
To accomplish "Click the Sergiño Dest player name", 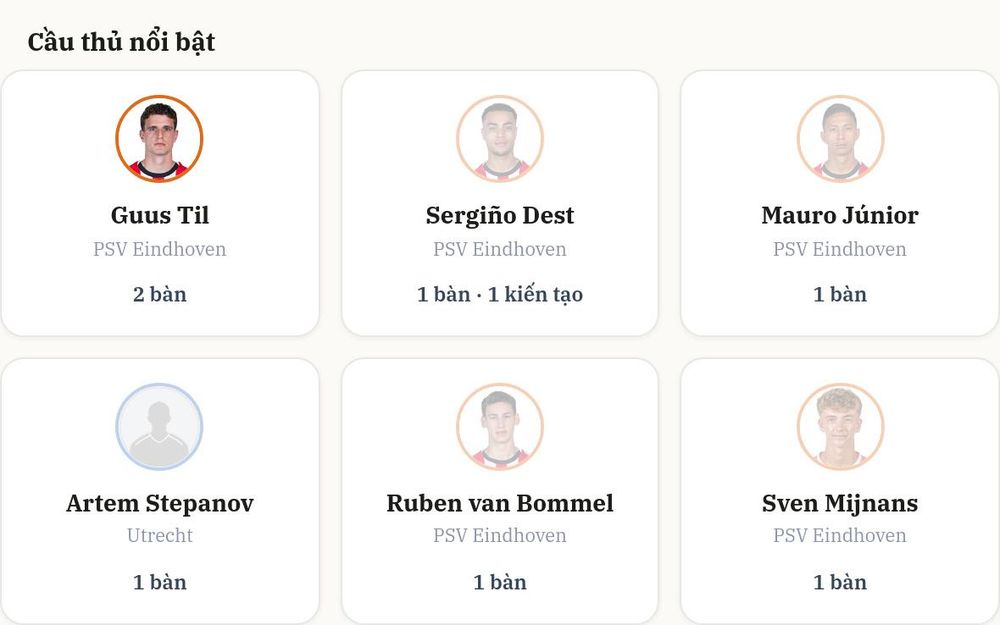I will coord(499,216).
